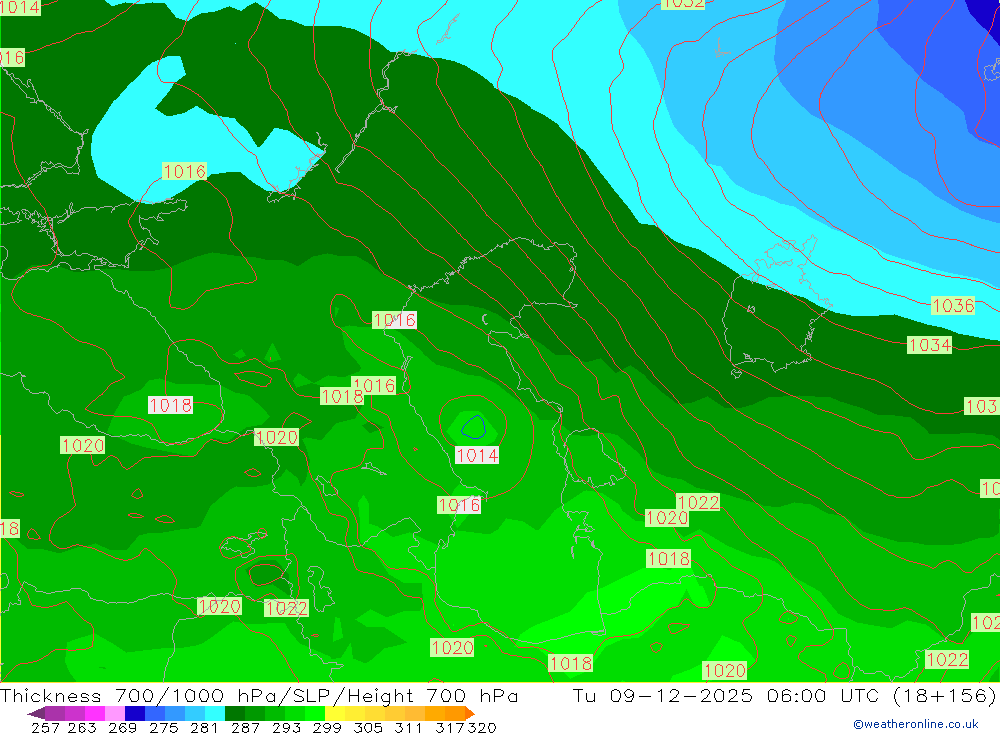This screenshot has height=733, width=1000.
Task: Select the darkest green legend swatch
Action: coord(235,713)
